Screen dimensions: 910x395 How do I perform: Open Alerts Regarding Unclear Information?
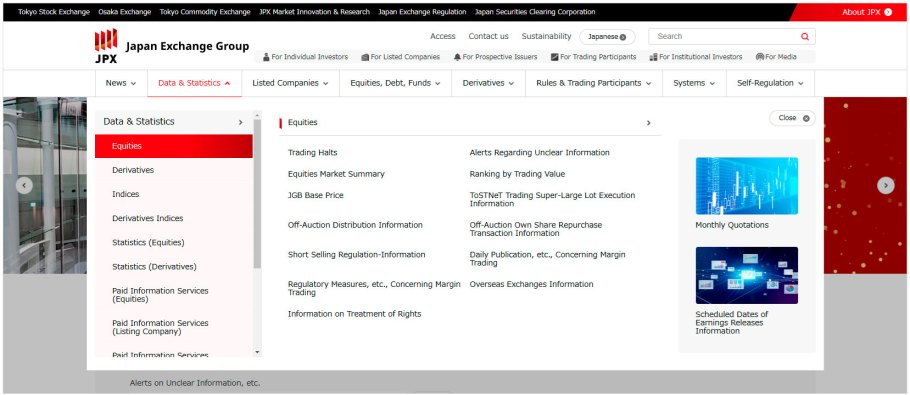539,153
